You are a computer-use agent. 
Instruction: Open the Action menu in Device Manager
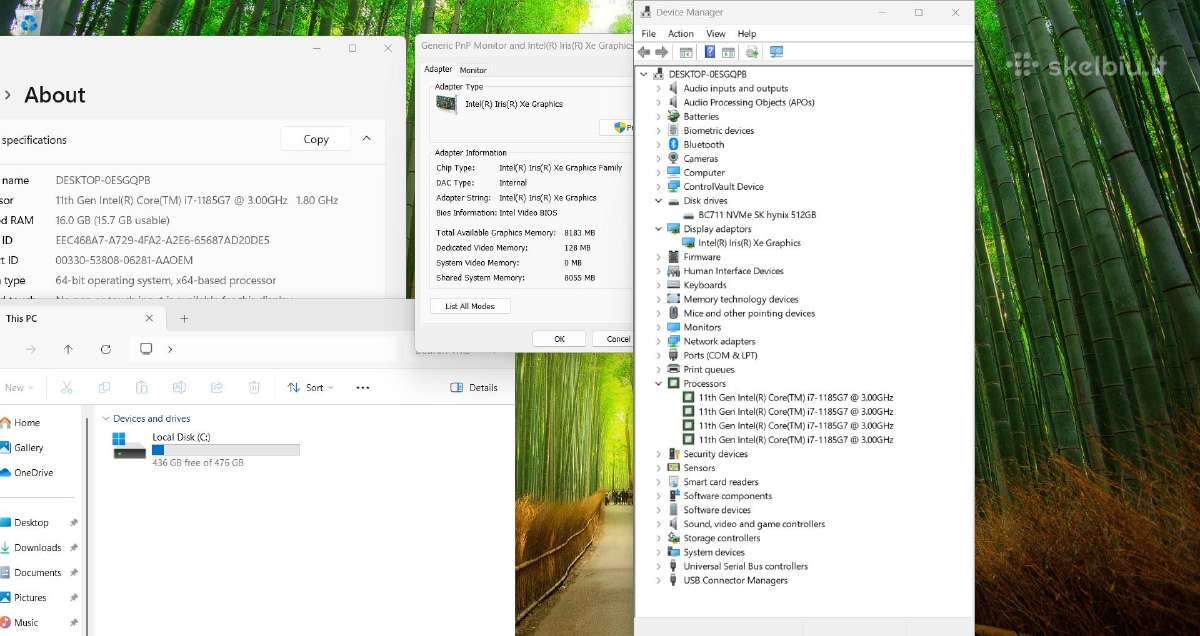coord(681,34)
